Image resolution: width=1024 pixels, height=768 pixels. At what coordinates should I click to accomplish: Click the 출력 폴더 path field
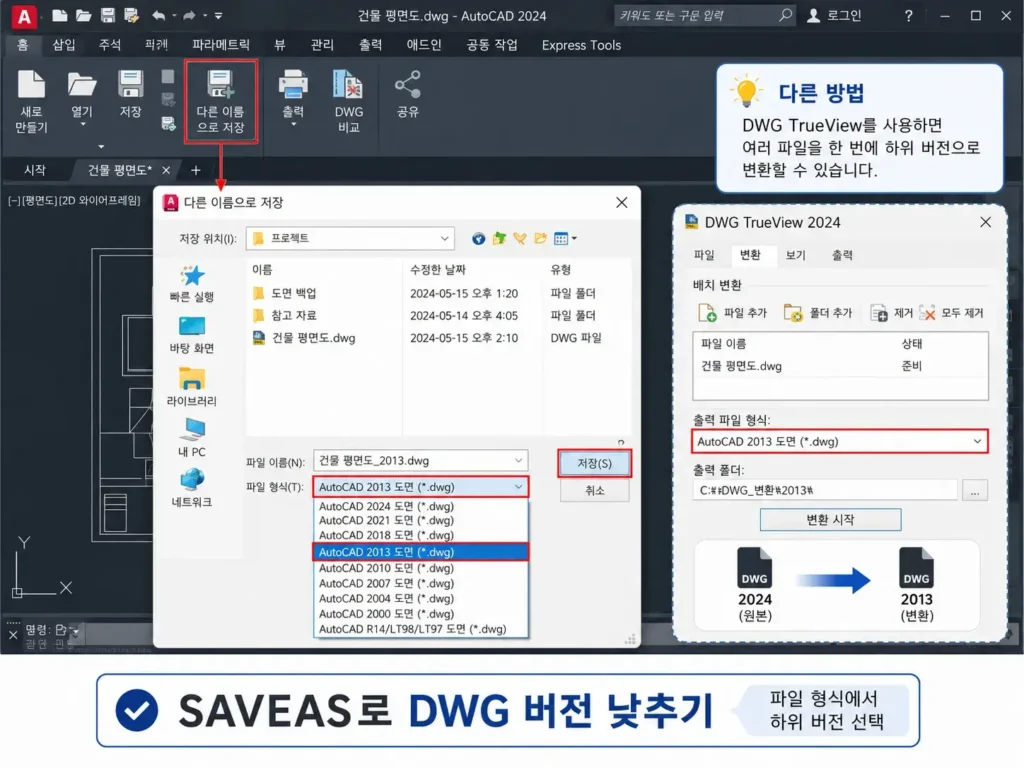pos(825,490)
